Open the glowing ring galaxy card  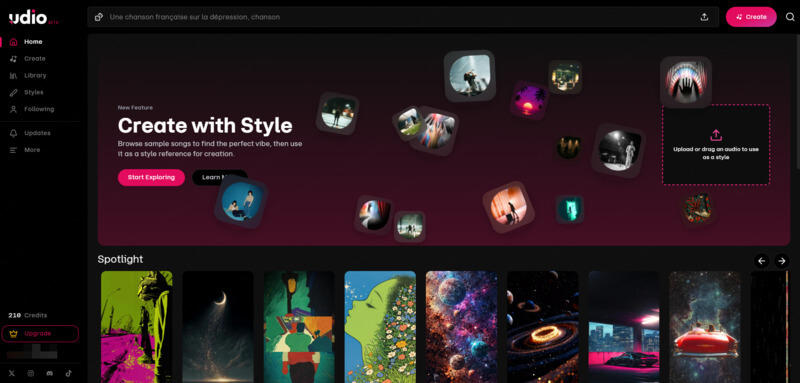pyautogui.click(x=543, y=327)
